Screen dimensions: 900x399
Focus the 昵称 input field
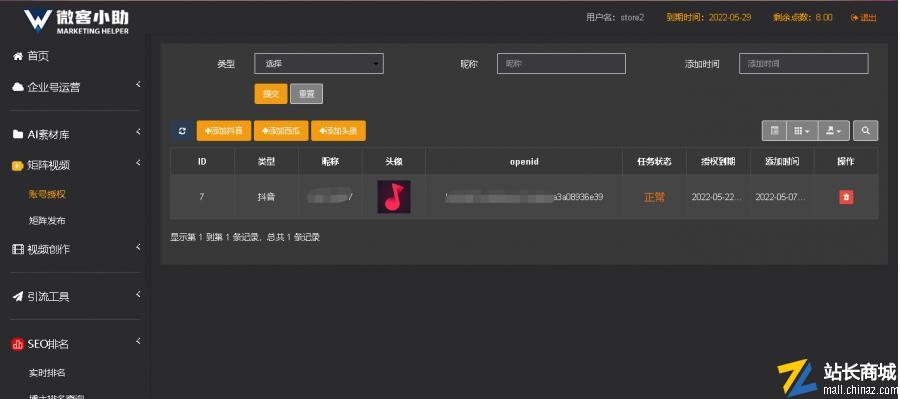click(561, 64)
